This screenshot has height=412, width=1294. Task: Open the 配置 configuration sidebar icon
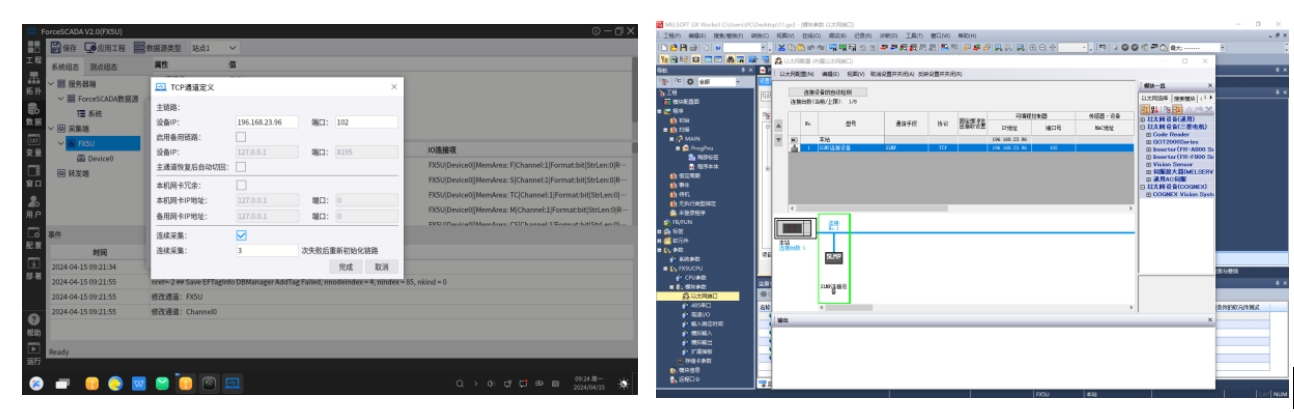point(34,238)
